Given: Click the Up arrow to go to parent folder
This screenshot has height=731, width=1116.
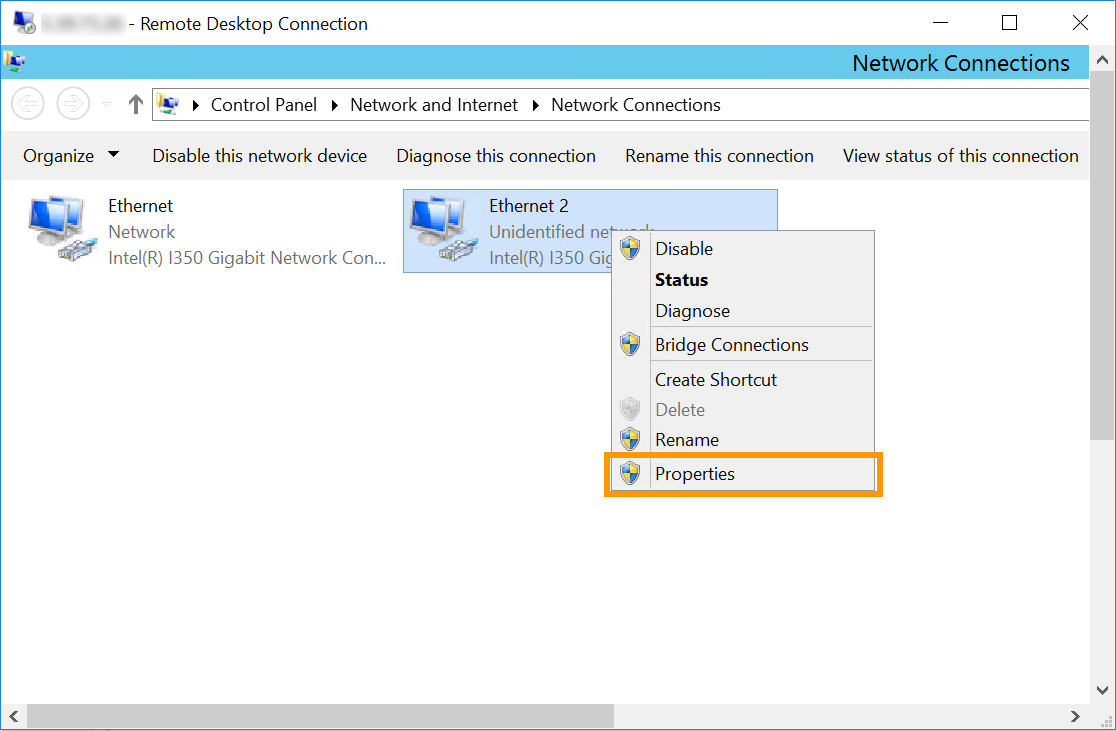Looking at the screenshot, I should point(135,104).
